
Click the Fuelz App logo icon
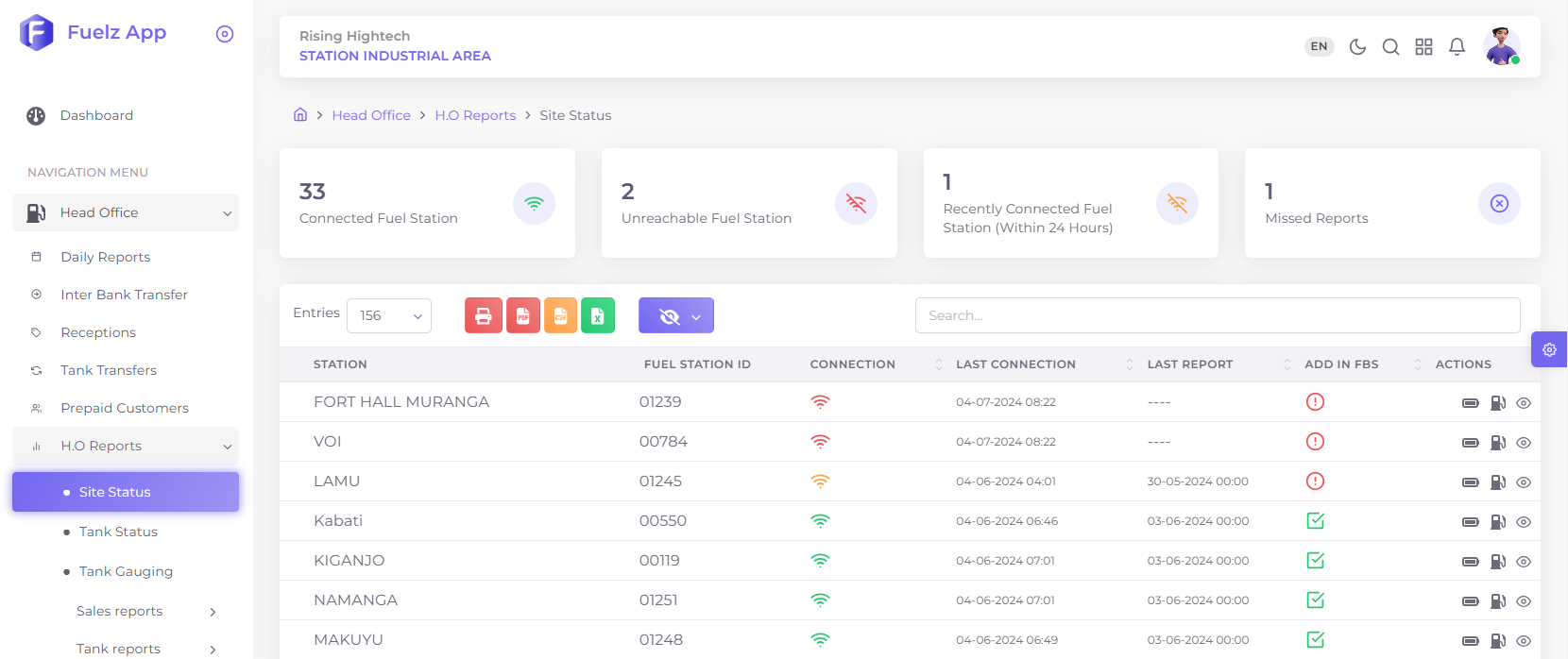click(37, 33)
